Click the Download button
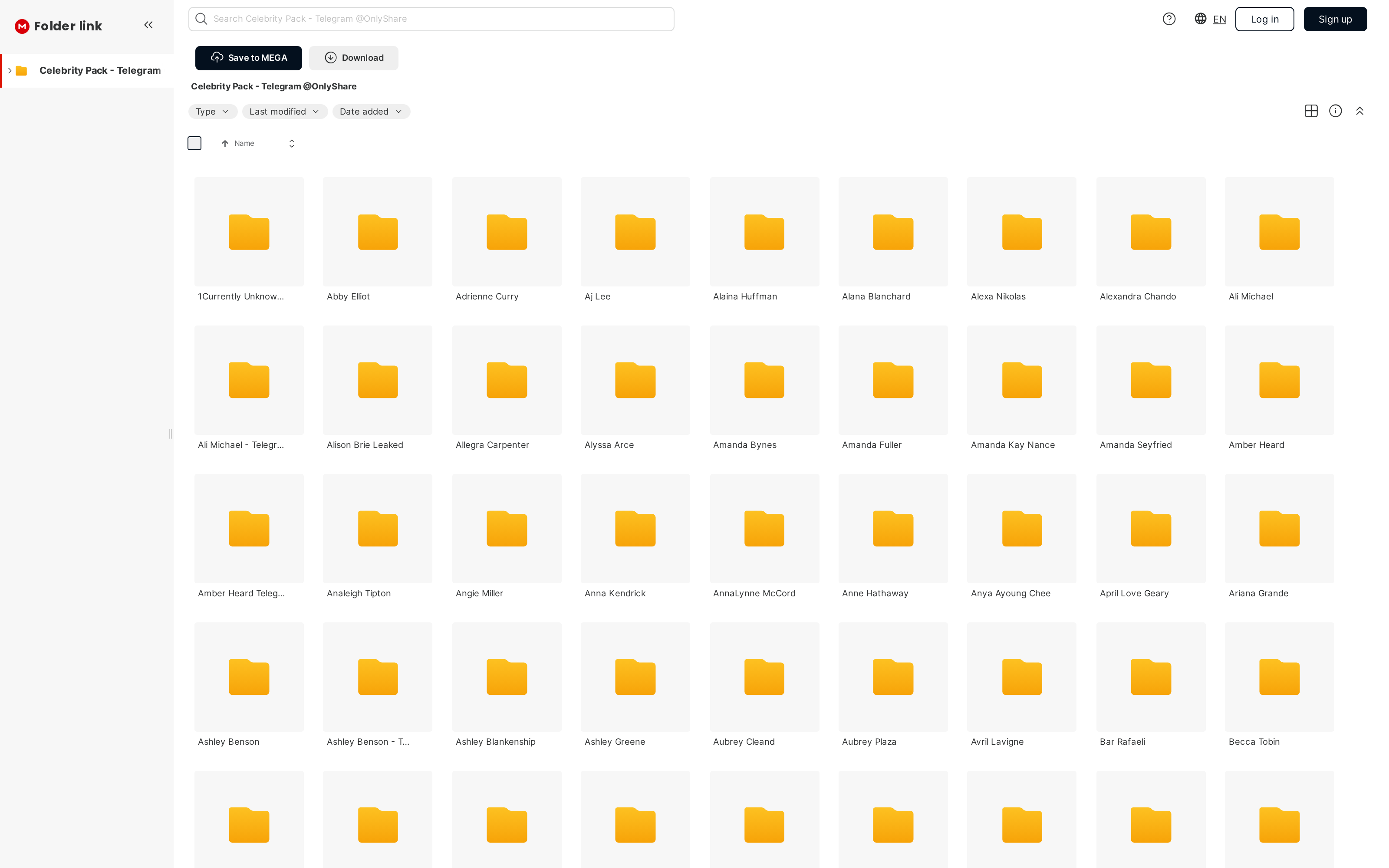Viewport: 1389px width, 868px height. [x=354, y=58]
